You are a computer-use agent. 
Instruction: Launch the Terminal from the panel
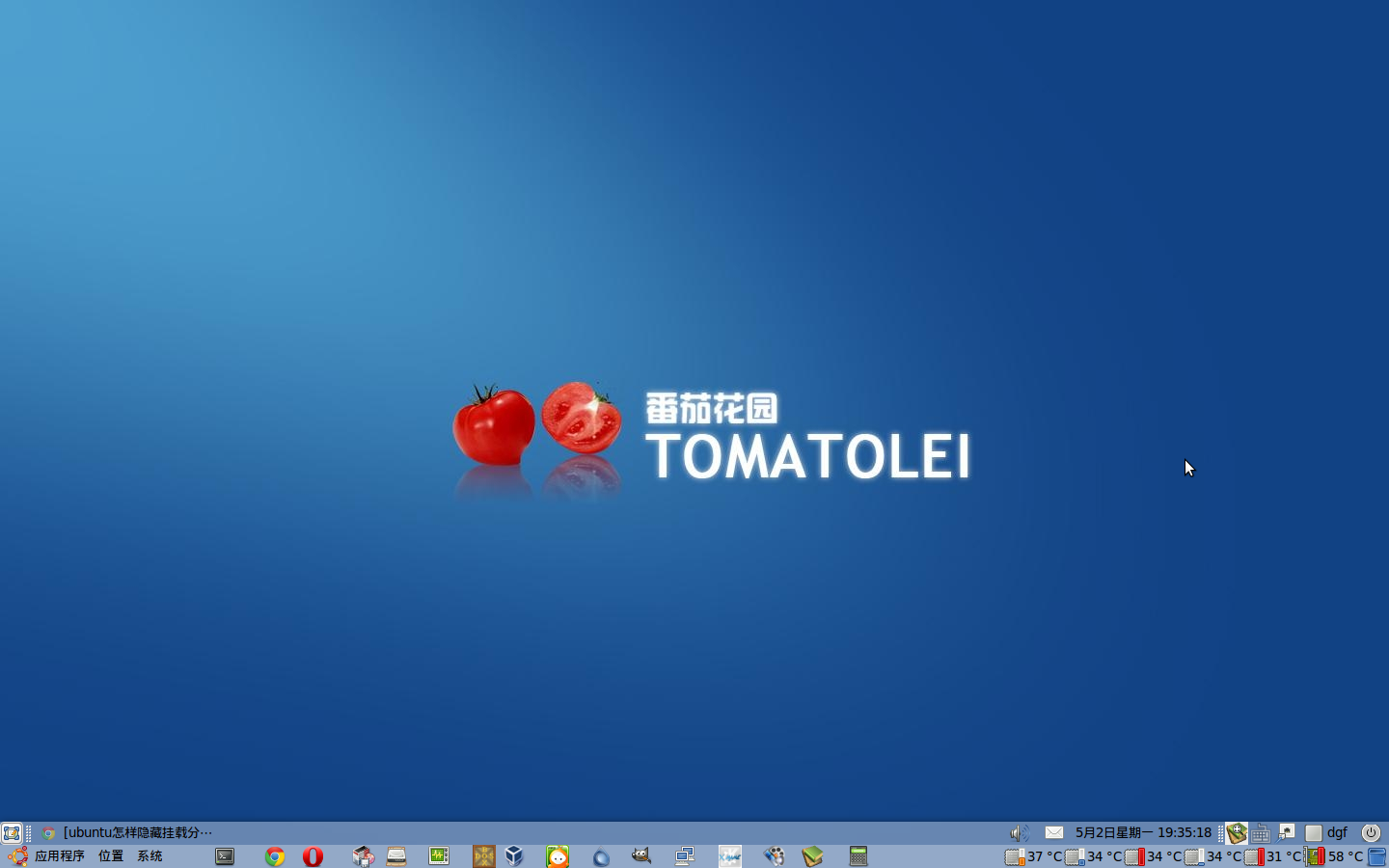(225, 856)
